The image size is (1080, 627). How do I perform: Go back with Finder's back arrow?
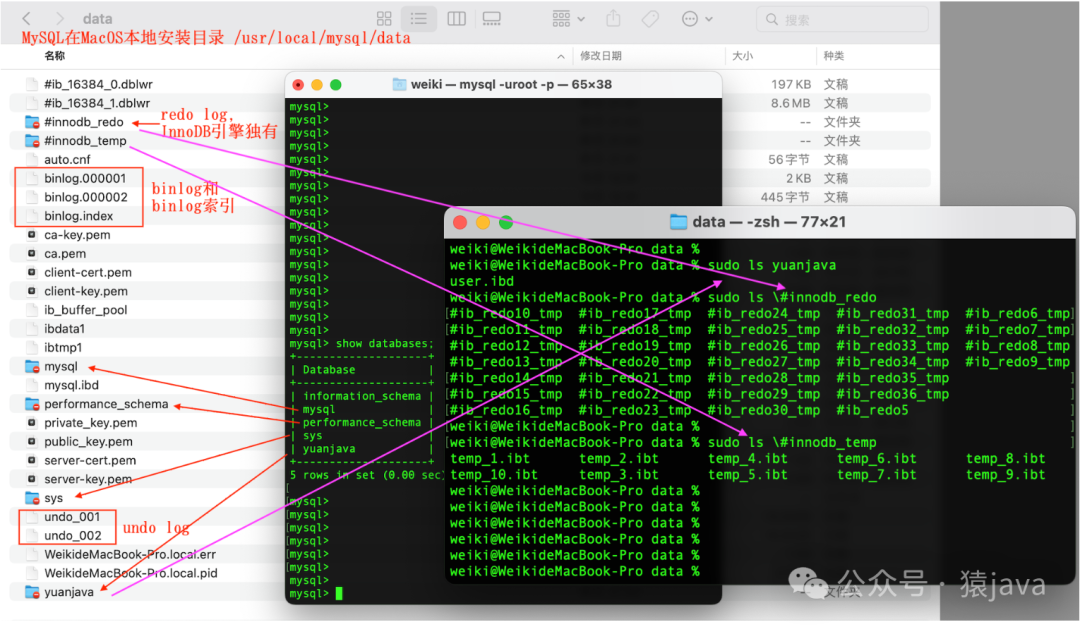point(27,19)
